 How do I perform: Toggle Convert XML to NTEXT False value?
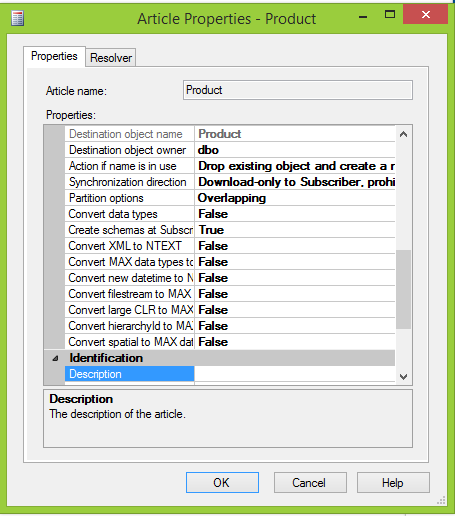coord(295,246)
